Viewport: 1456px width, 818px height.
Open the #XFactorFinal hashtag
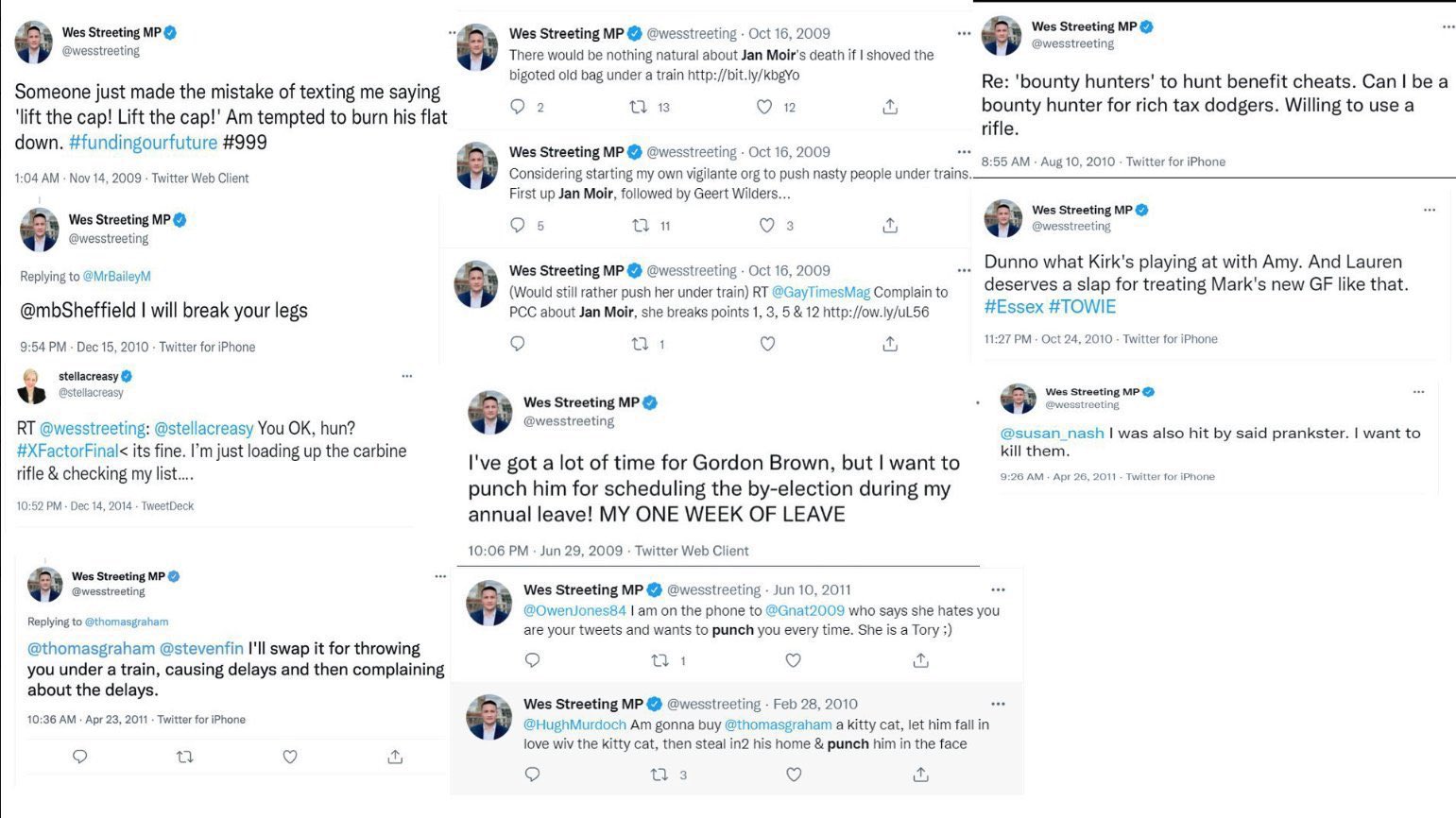(x=67, y=452)
